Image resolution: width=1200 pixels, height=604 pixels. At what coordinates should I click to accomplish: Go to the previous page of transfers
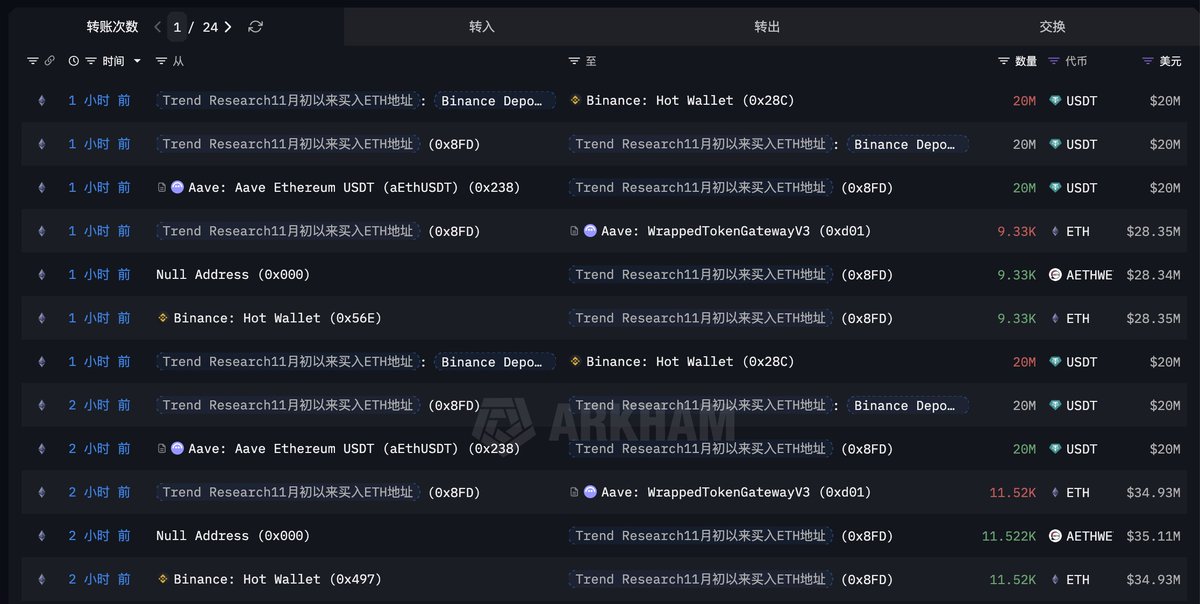coord(158,27)
